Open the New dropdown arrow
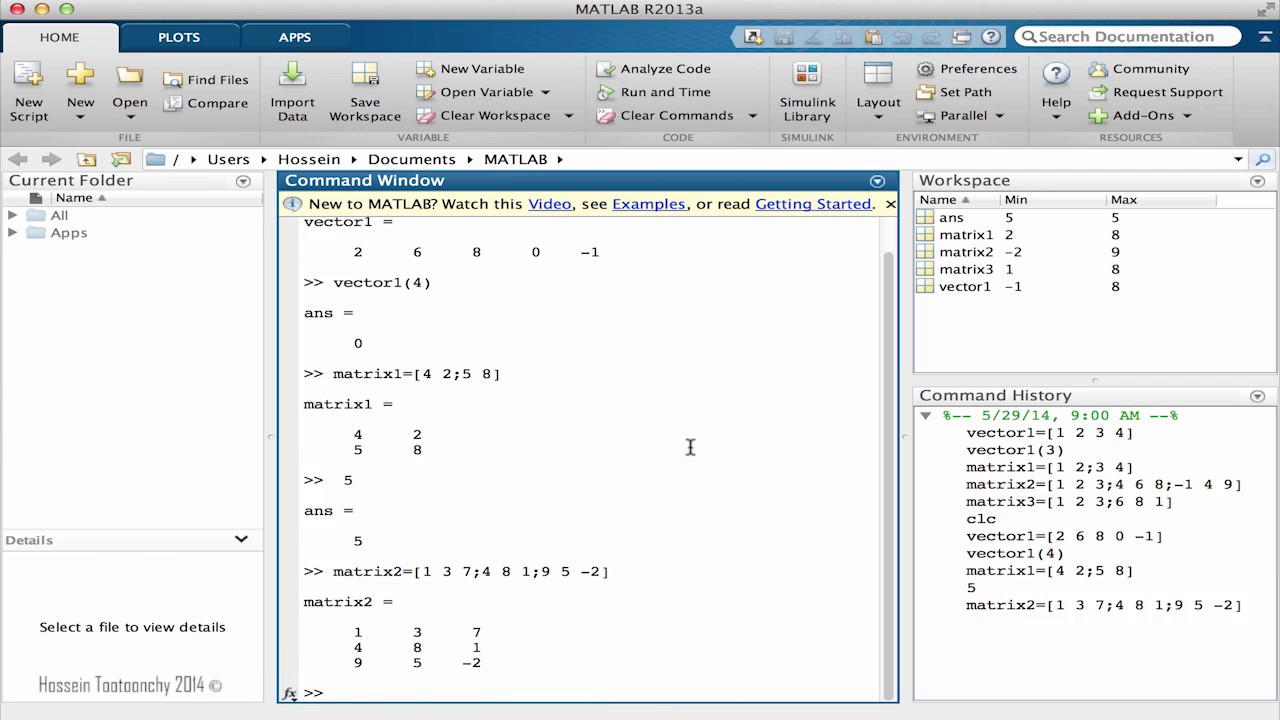Screen dimensions: 1280x720 tap(80, 117)
